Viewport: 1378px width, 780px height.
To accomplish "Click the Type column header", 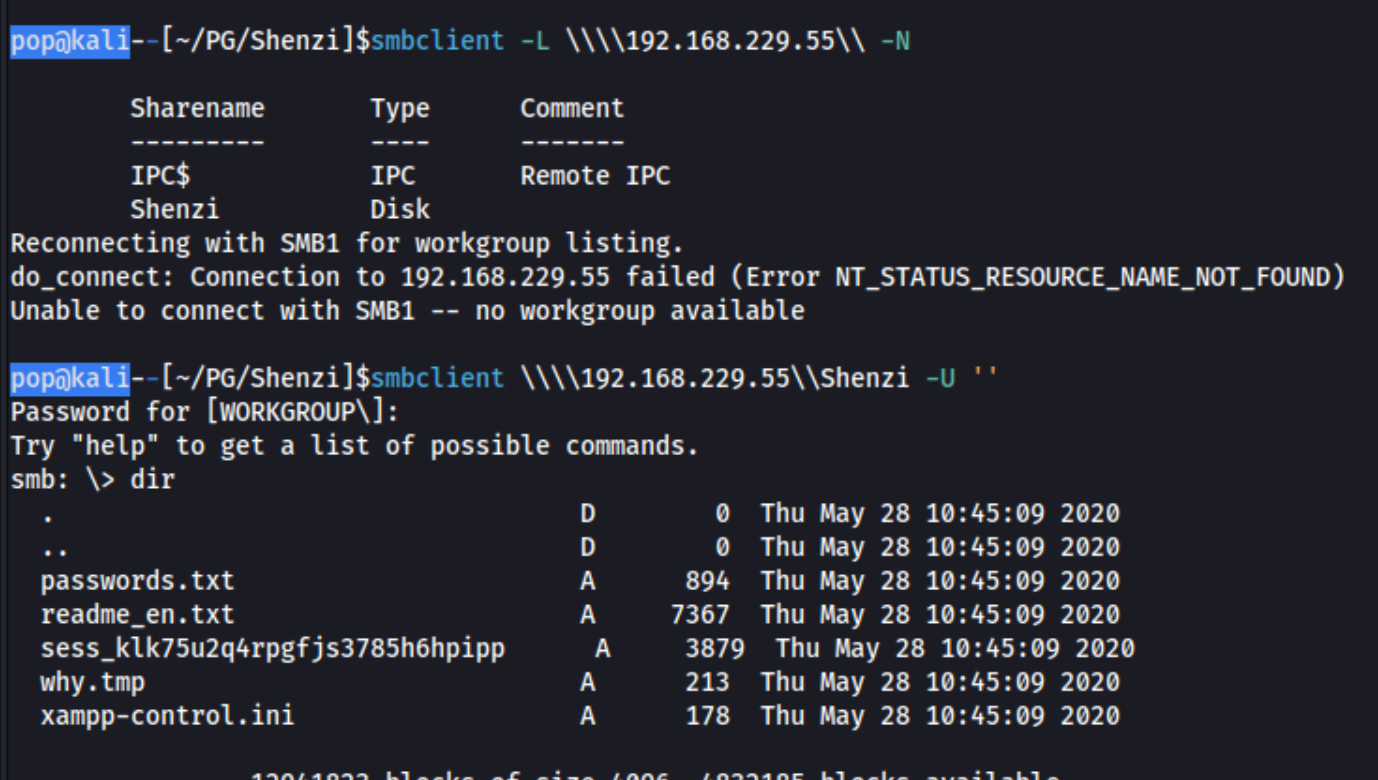I will click(x=399, y=108).
